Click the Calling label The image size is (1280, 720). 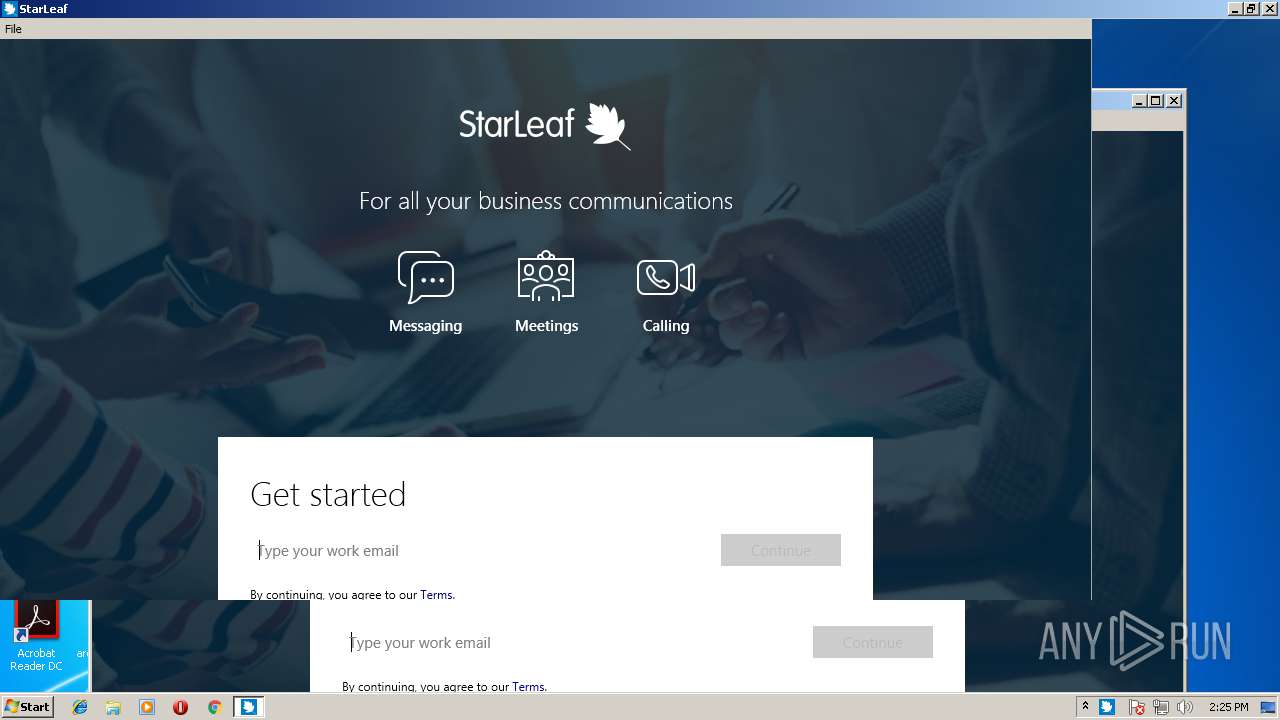666,326
